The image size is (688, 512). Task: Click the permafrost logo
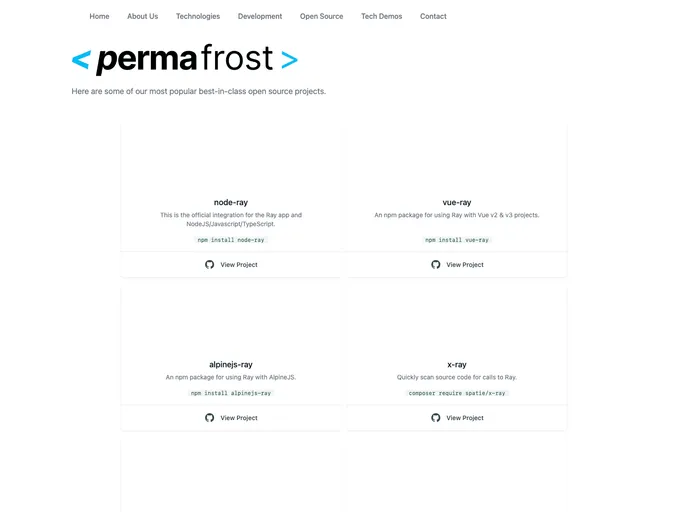click(185, 60)
